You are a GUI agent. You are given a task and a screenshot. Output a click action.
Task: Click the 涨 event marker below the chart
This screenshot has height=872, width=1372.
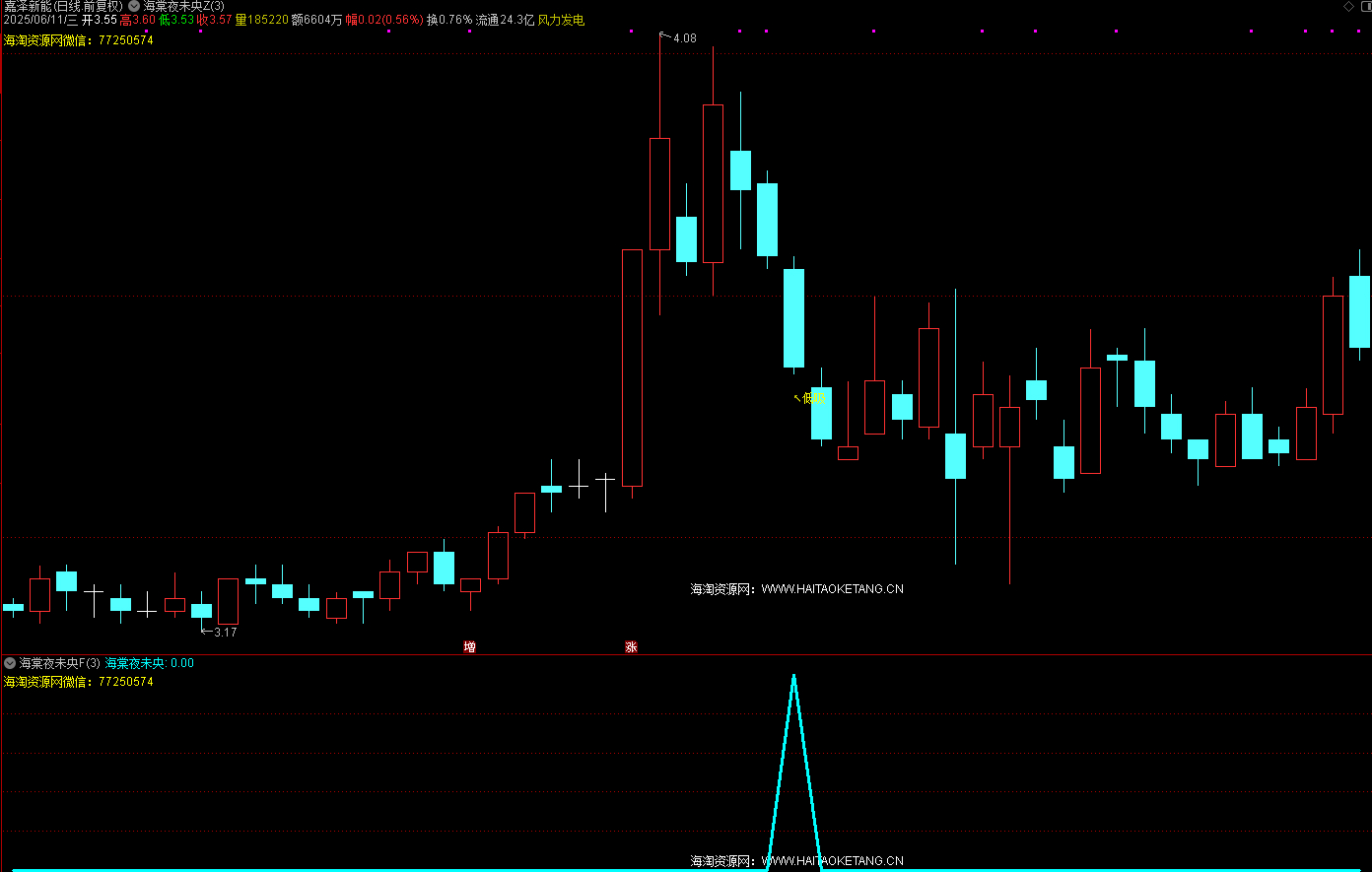[631, 647]
